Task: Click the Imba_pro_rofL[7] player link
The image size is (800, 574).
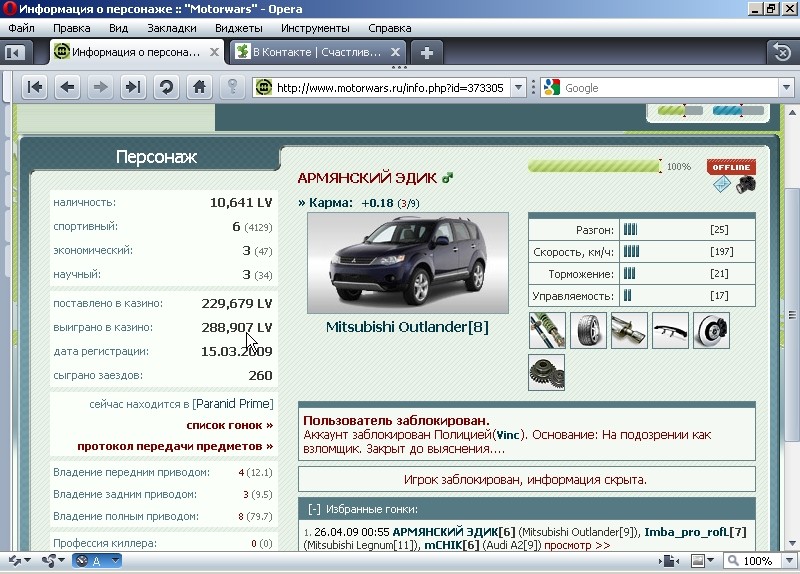Action: [695, 532]
